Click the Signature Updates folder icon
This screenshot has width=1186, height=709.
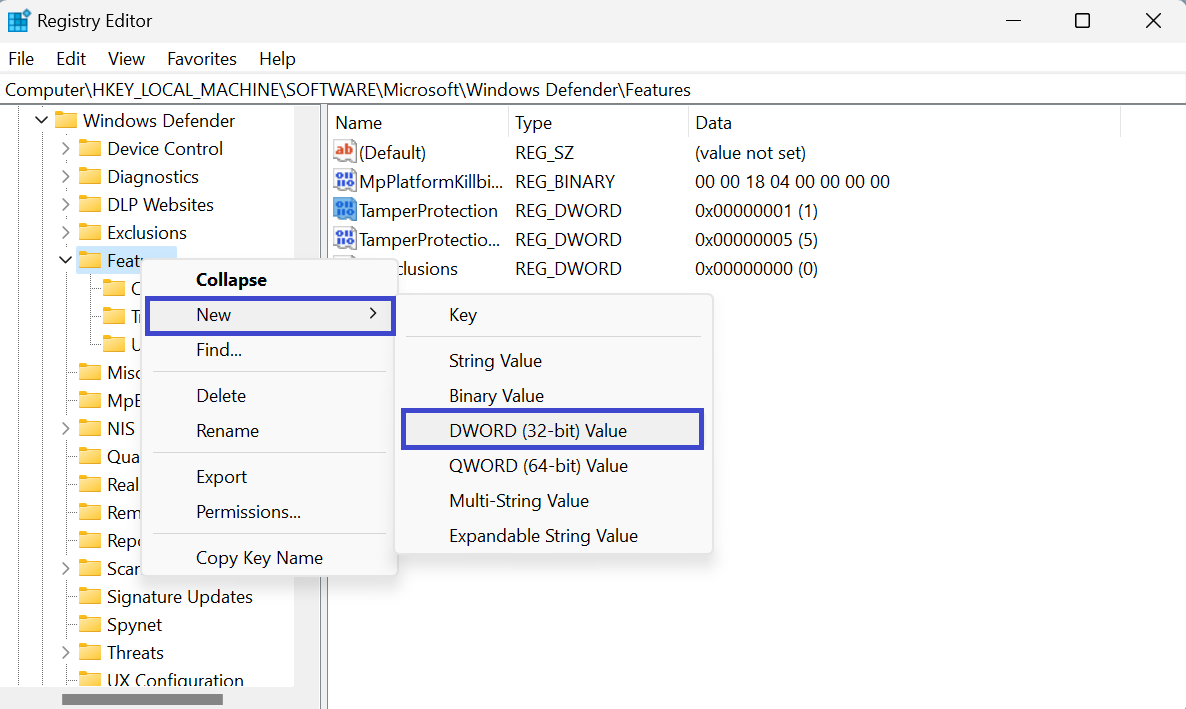91,597
